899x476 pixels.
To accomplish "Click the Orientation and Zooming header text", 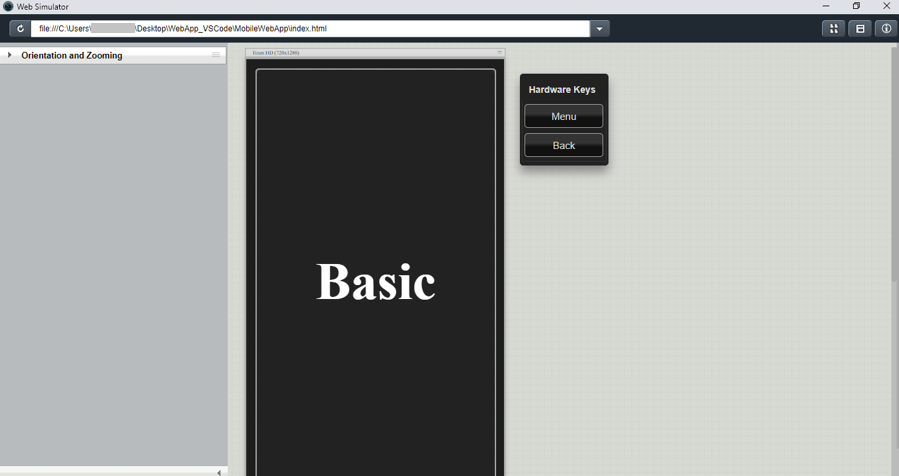I will tap(72, 56).
